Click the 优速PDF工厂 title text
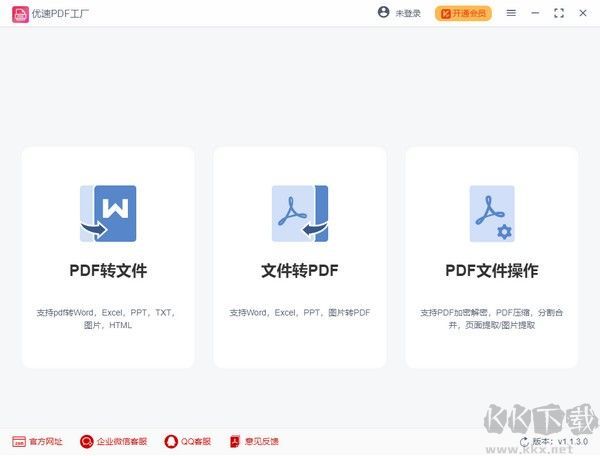600x456 pixels. point(60,14)
